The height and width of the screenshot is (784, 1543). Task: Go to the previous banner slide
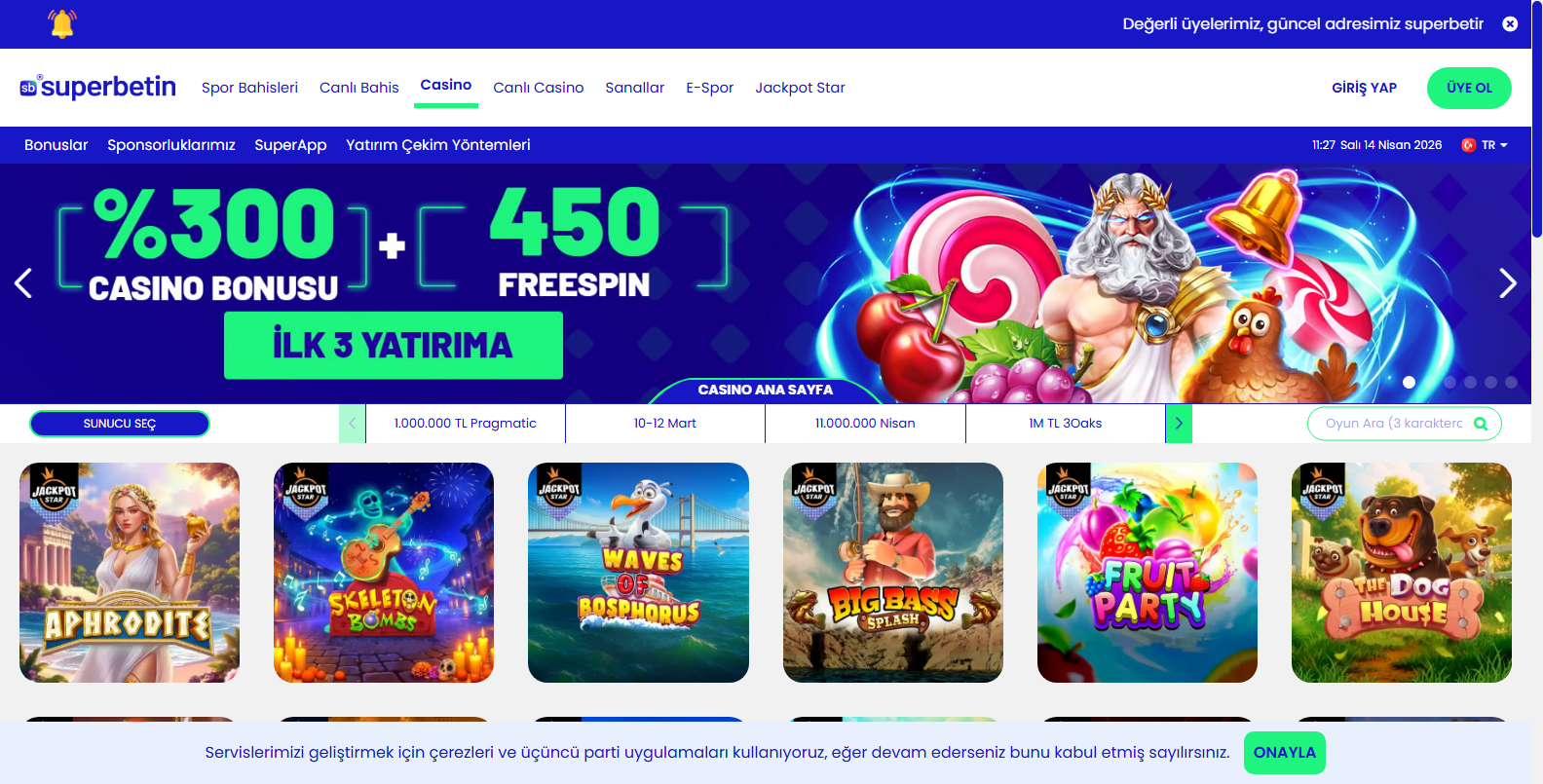(23, 282)
